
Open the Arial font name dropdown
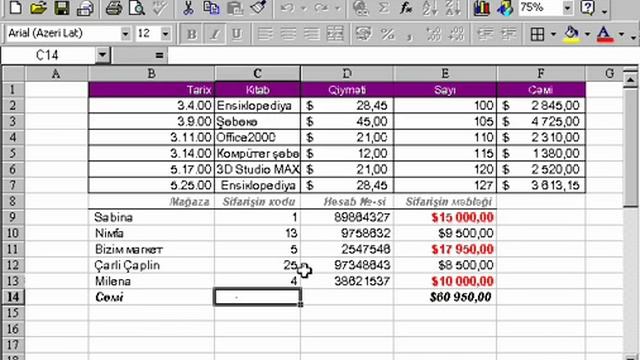[x=125, y=34]
